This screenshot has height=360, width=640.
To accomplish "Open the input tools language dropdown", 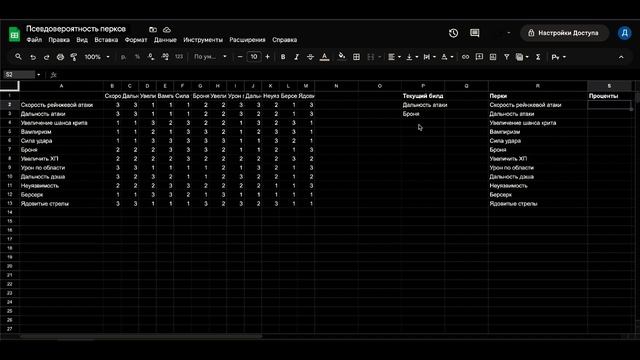I will click(558, 57).
